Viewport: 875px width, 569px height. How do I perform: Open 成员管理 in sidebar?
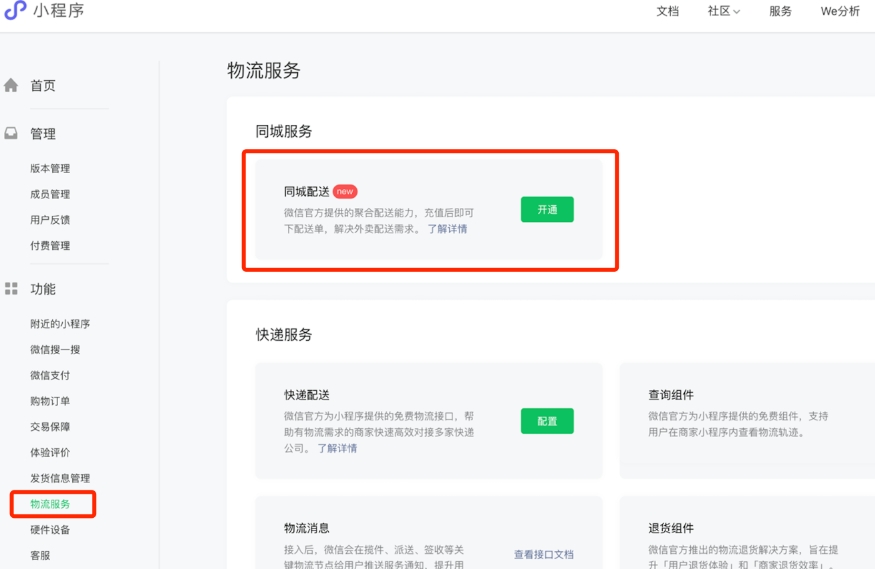(50, 194)
